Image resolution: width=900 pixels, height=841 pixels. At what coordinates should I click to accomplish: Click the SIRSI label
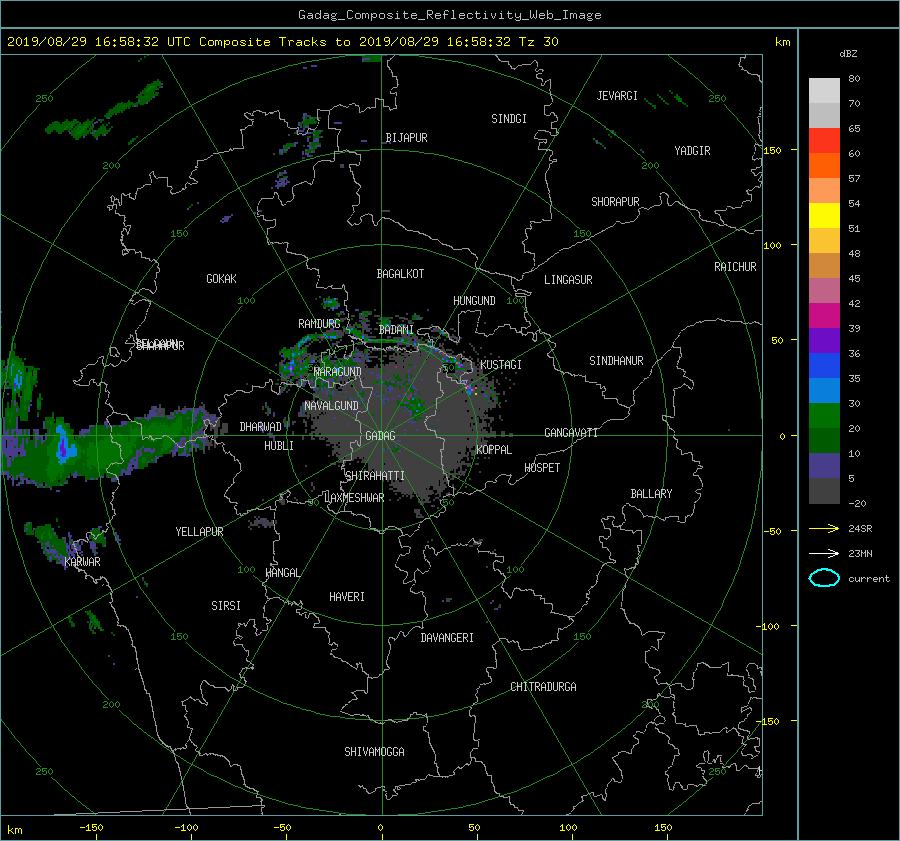[226, 606]
